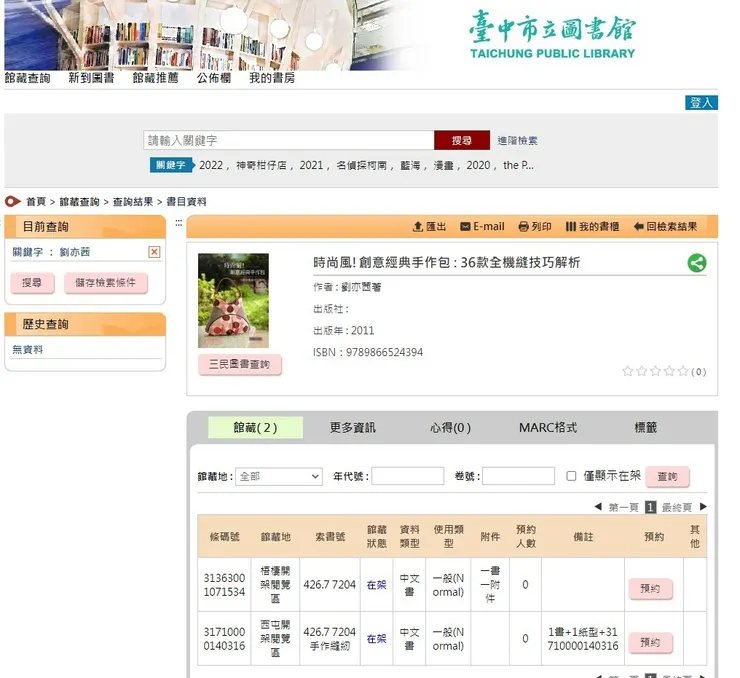The height and width of the screenshot is (678, 740).
Task: Reserve the 梧棲 copy with 預約
Action: (x=650, y=588)
